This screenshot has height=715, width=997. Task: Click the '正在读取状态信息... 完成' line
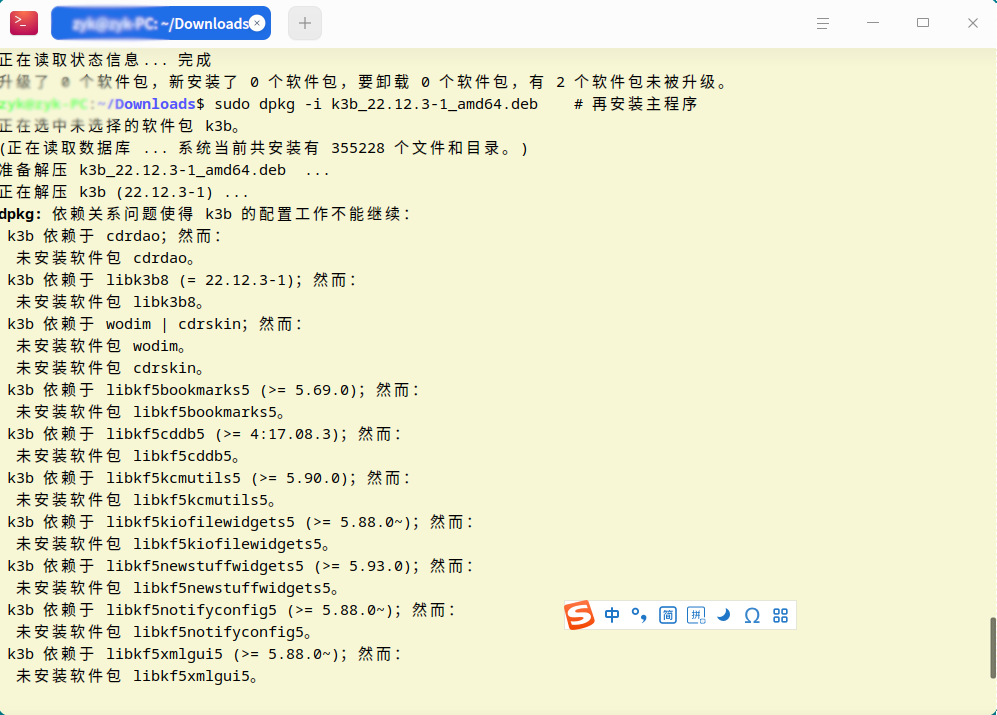(105, 60)
